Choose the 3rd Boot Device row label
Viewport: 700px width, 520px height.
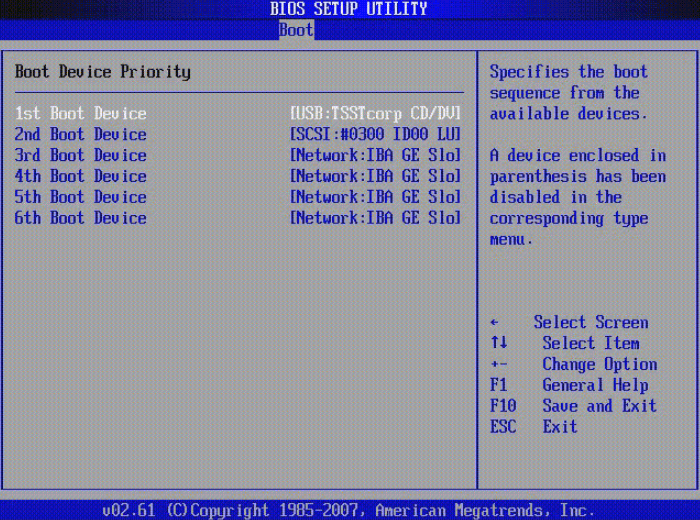pyautogui.click(x=80, y=156)
